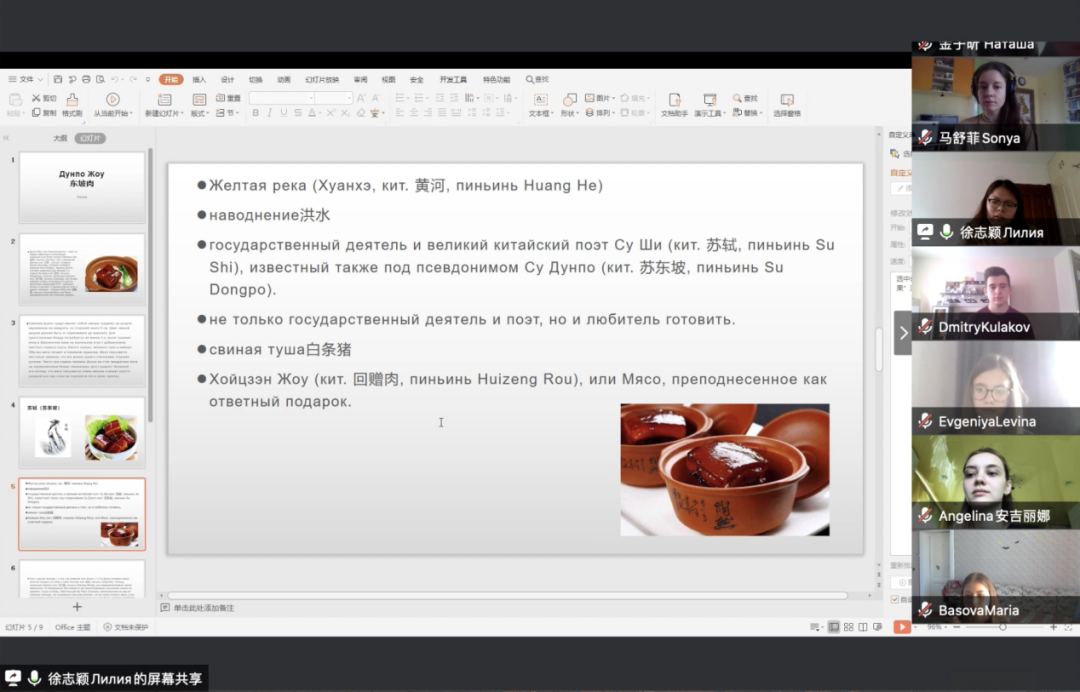Click the 文档助手 document assistant icon

click(x=674, y=100)
